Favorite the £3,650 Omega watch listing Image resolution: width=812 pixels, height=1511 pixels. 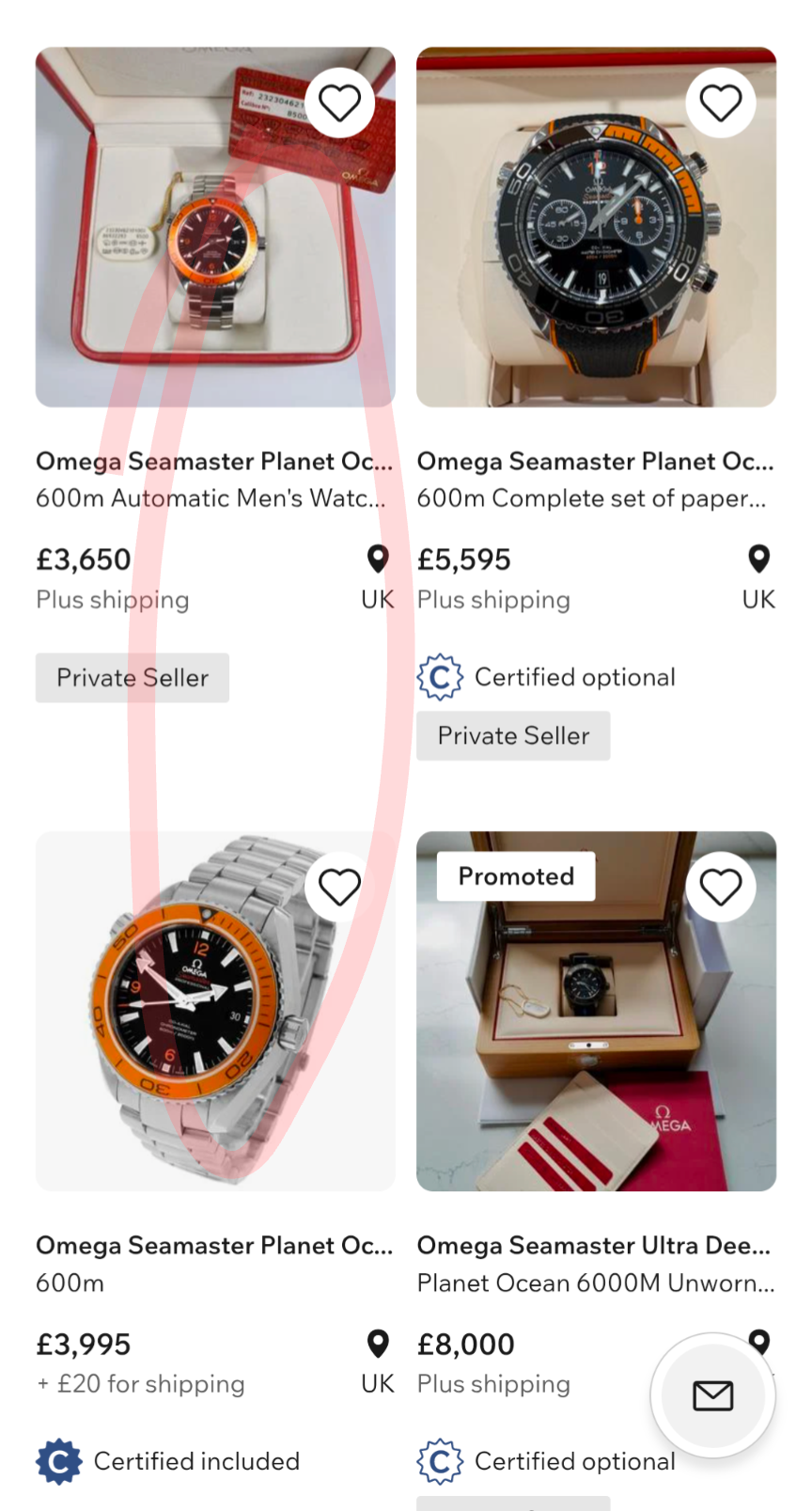(339, 102)
